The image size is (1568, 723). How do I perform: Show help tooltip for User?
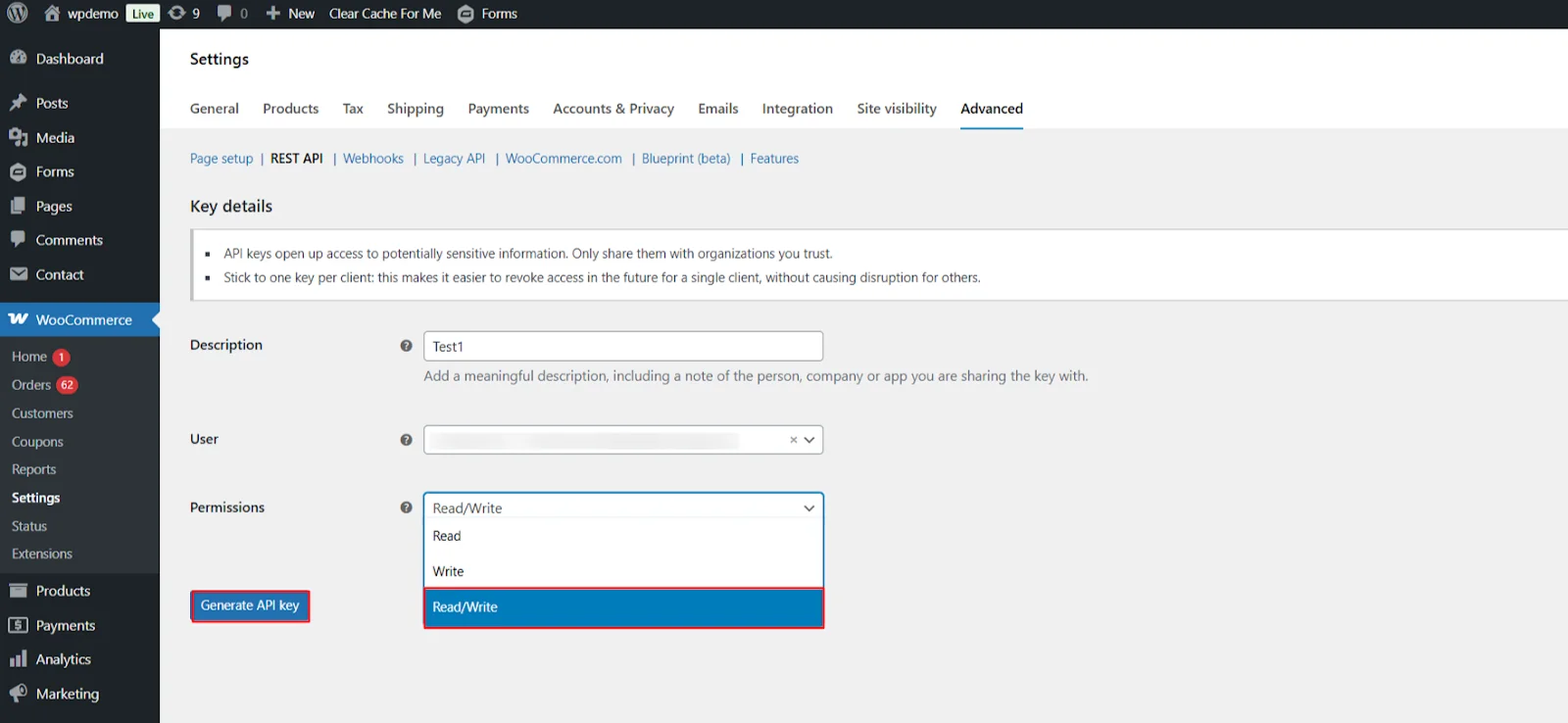pyautogui.click(x=406, y=440)
